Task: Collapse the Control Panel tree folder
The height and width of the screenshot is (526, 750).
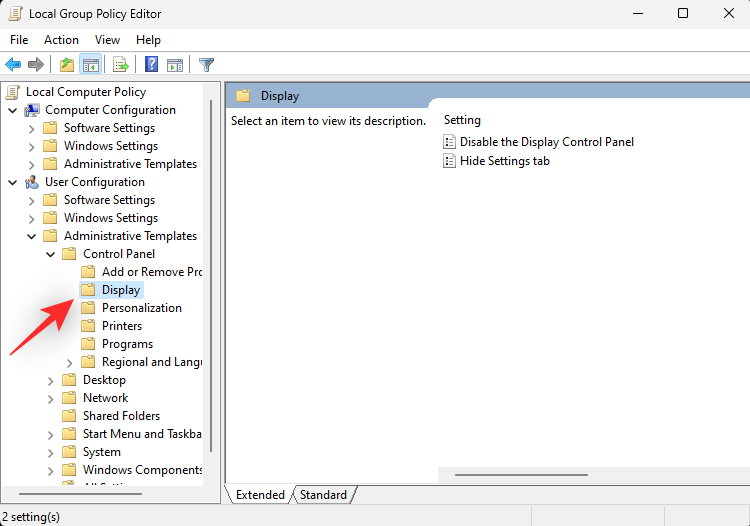Action: pos(51,254)
